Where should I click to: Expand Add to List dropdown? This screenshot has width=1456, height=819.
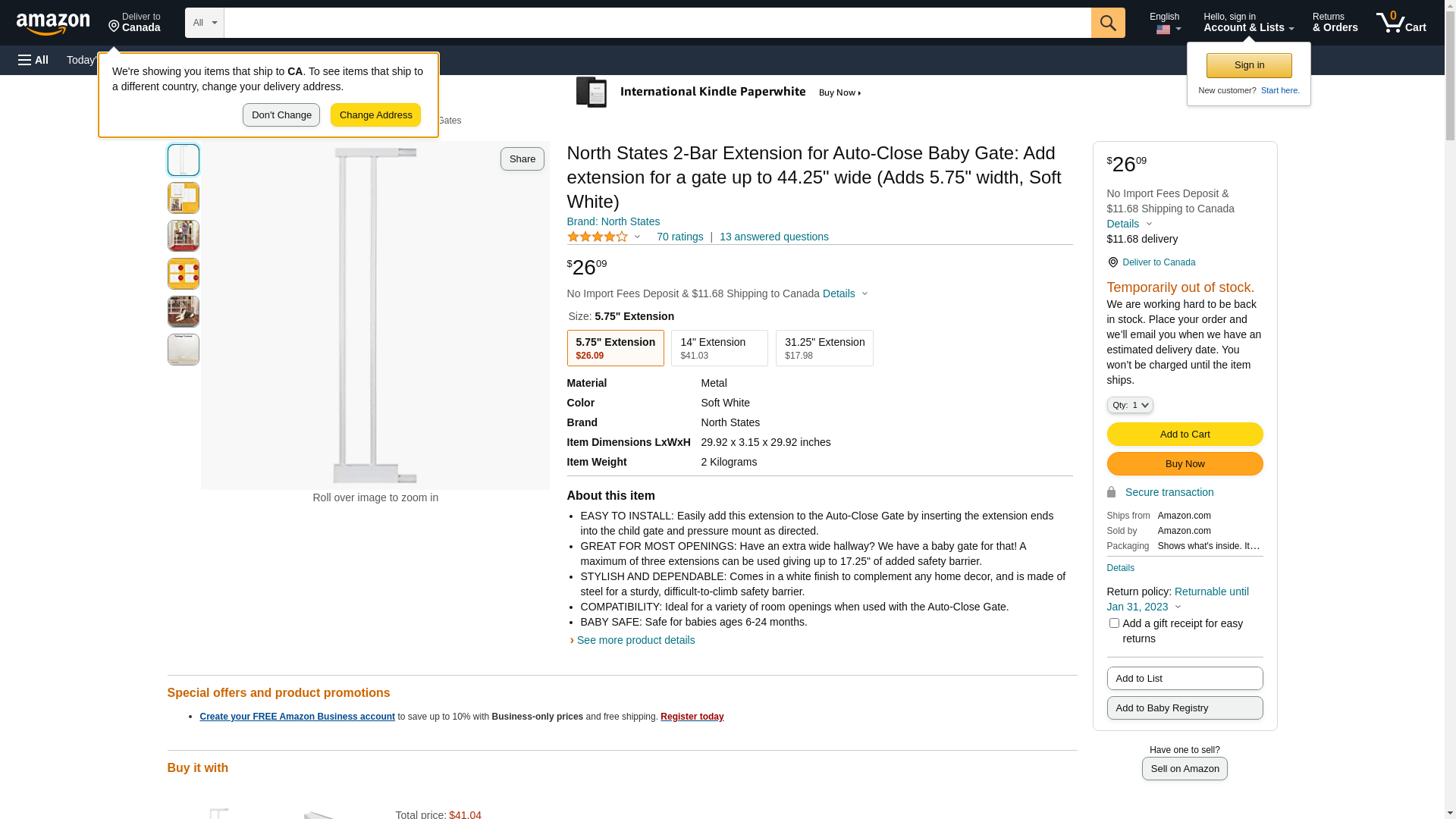(1185, 679)
